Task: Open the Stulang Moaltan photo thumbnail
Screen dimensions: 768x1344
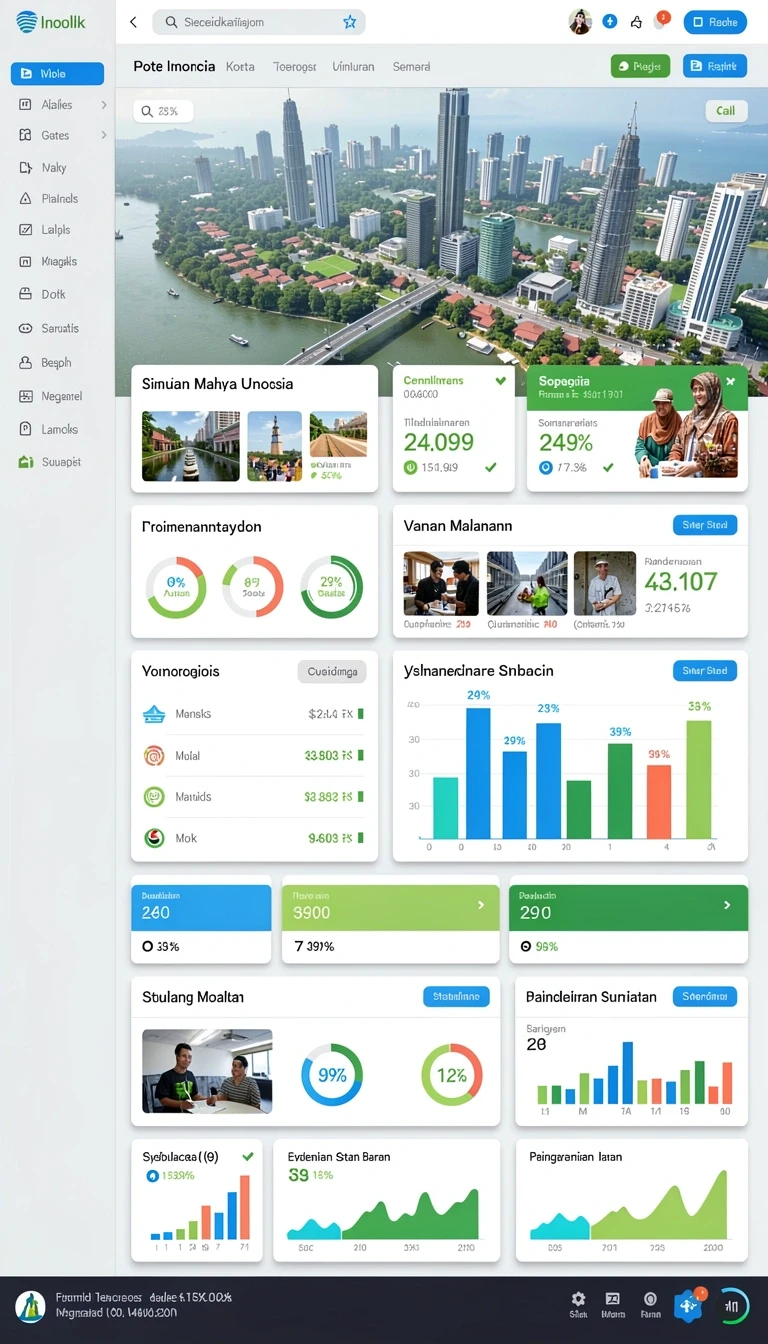Action: (207, 1071)
